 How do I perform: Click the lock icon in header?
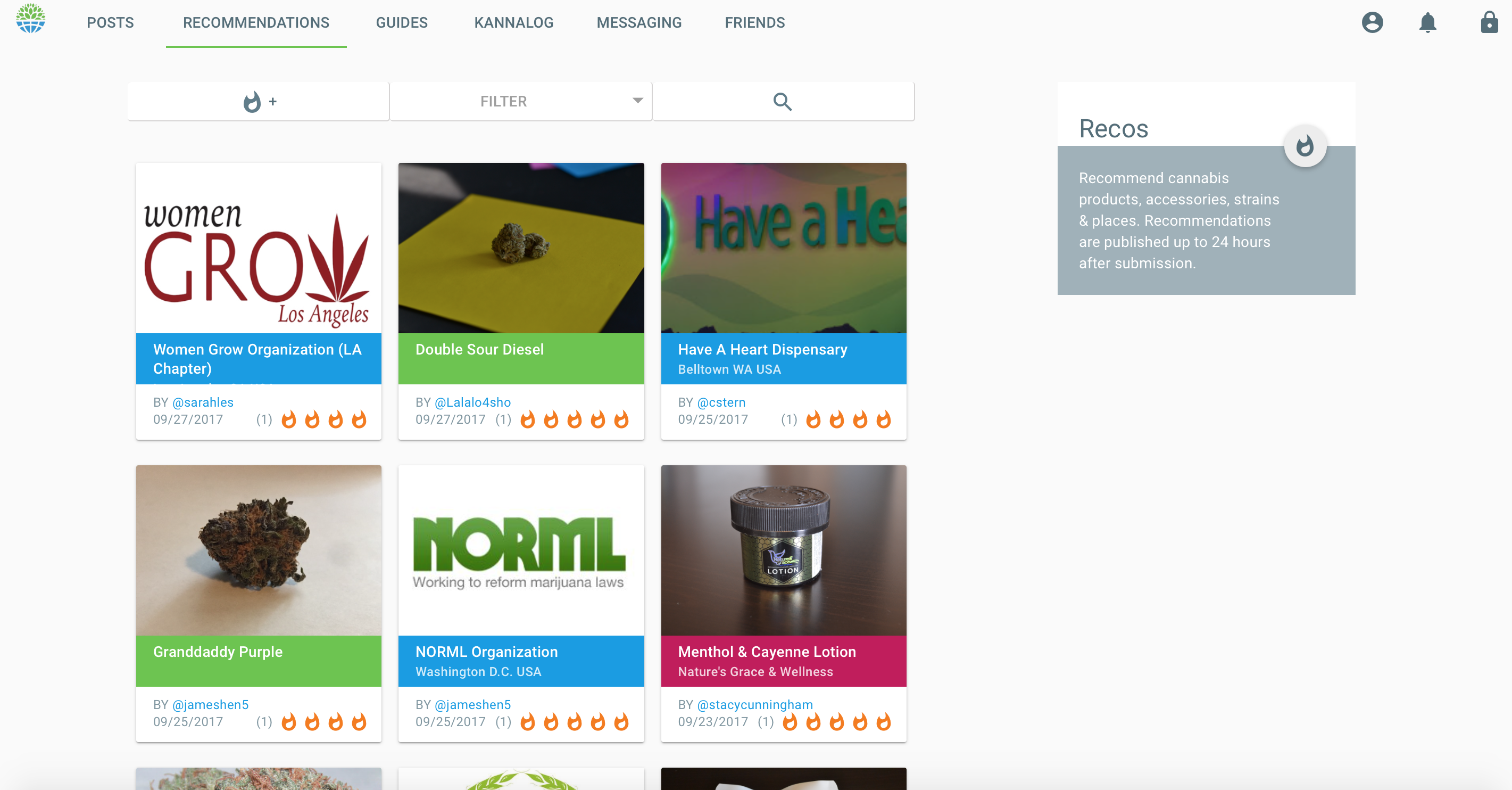tap(1489, 22)
